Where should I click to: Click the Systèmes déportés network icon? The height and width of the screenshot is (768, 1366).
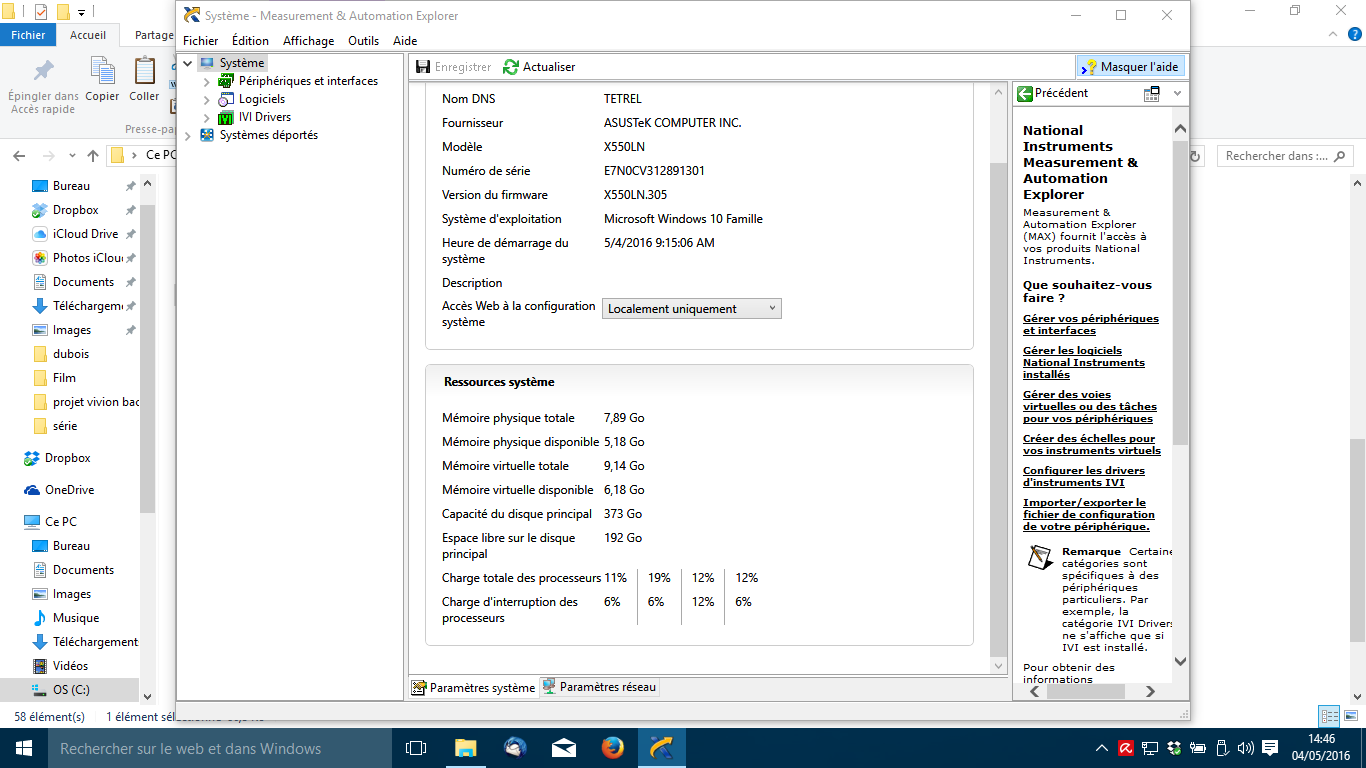click(207, 135)
